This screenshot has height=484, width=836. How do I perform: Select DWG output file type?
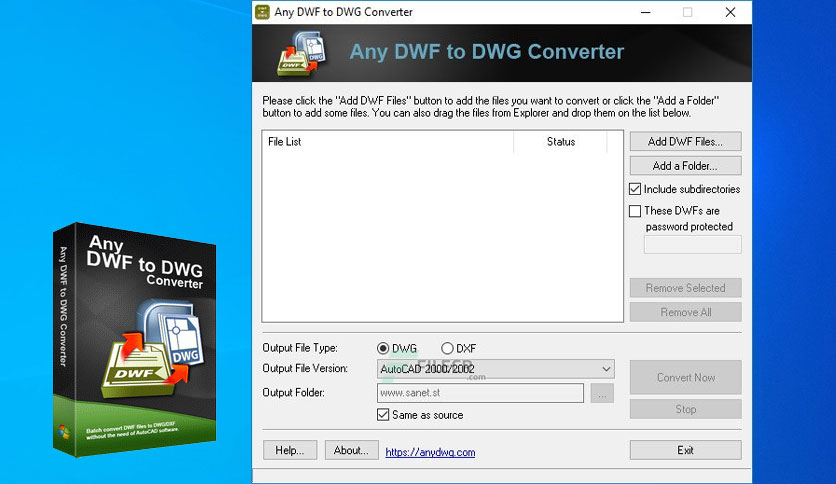383,349
